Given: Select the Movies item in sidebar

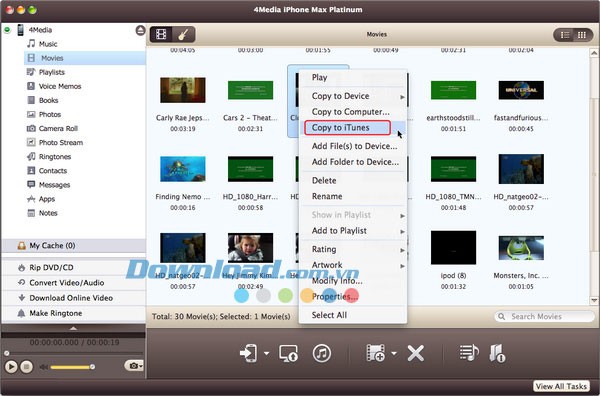Looking at the screenshot, I should click(85, 58).
